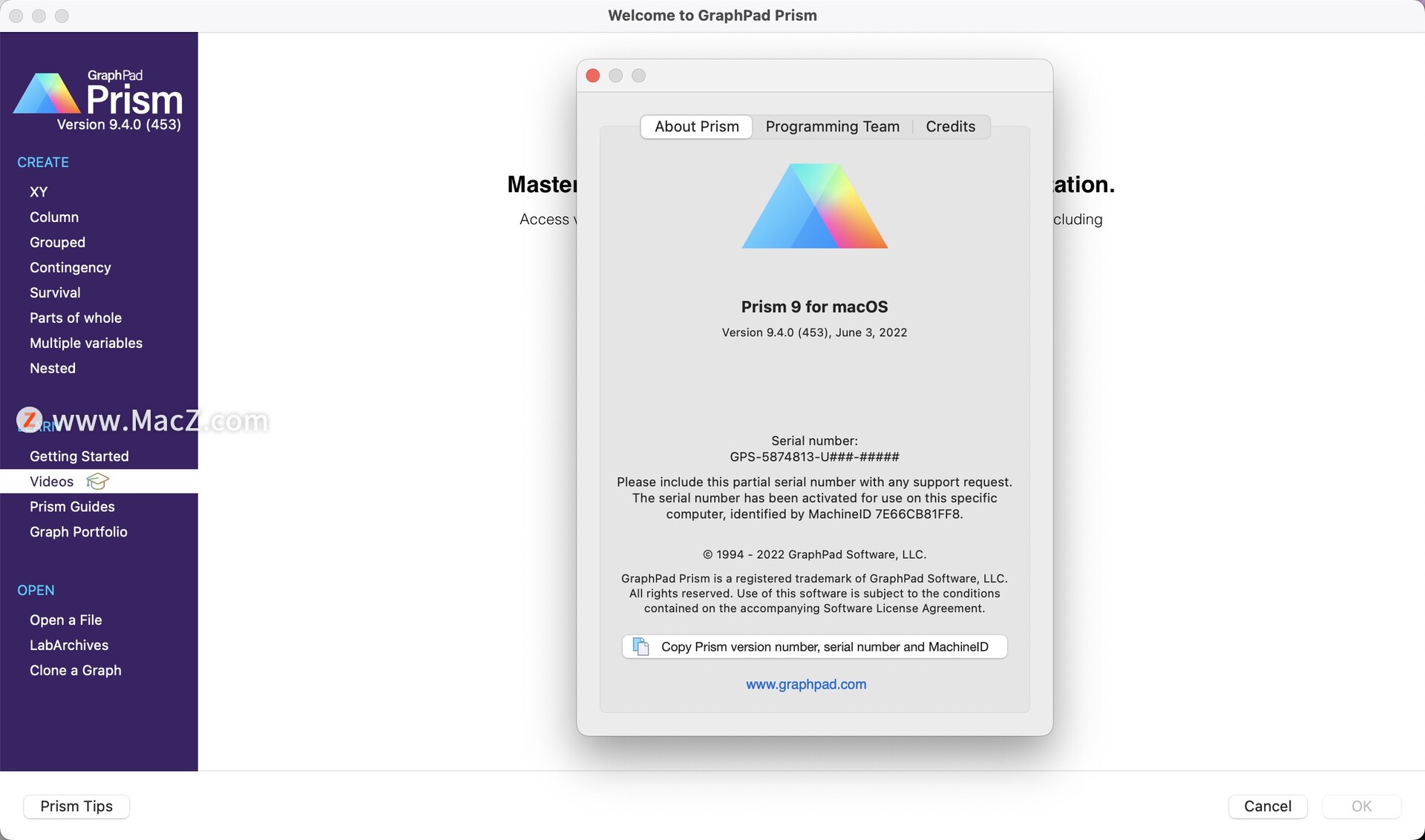
Task: Click the OK button
Action: 1361,807
